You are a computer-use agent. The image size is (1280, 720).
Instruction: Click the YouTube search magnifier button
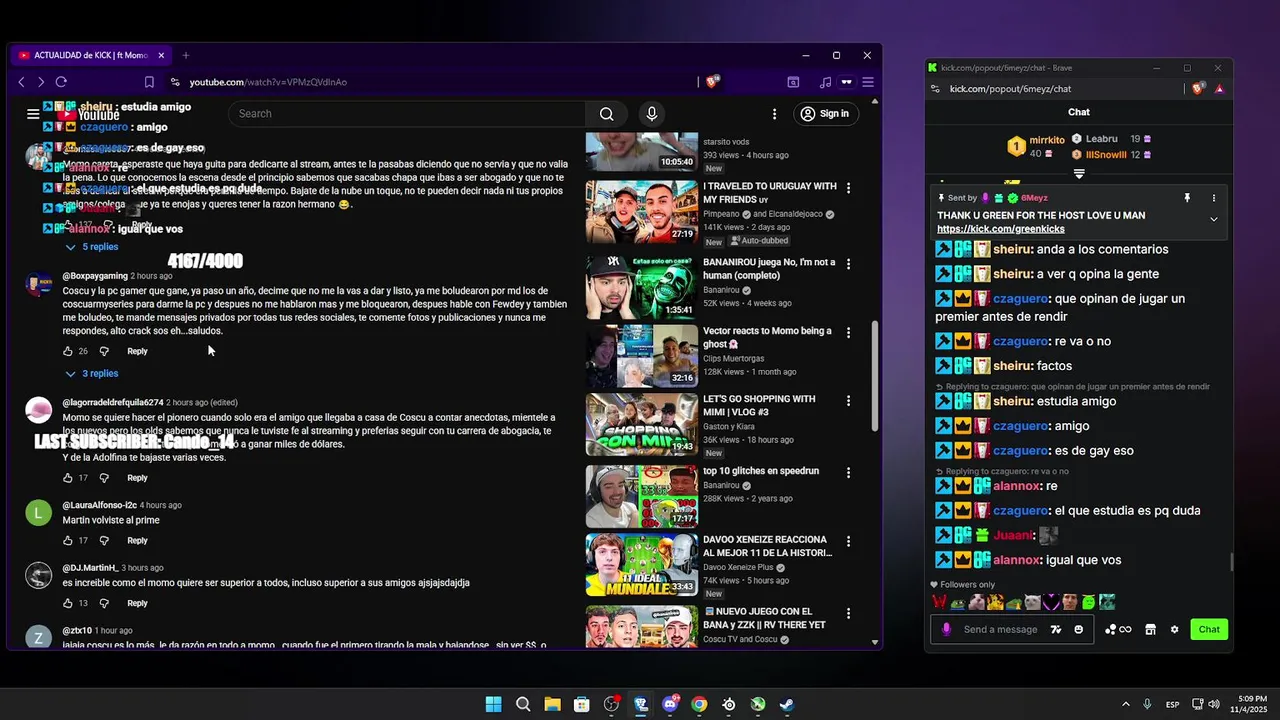607,114
